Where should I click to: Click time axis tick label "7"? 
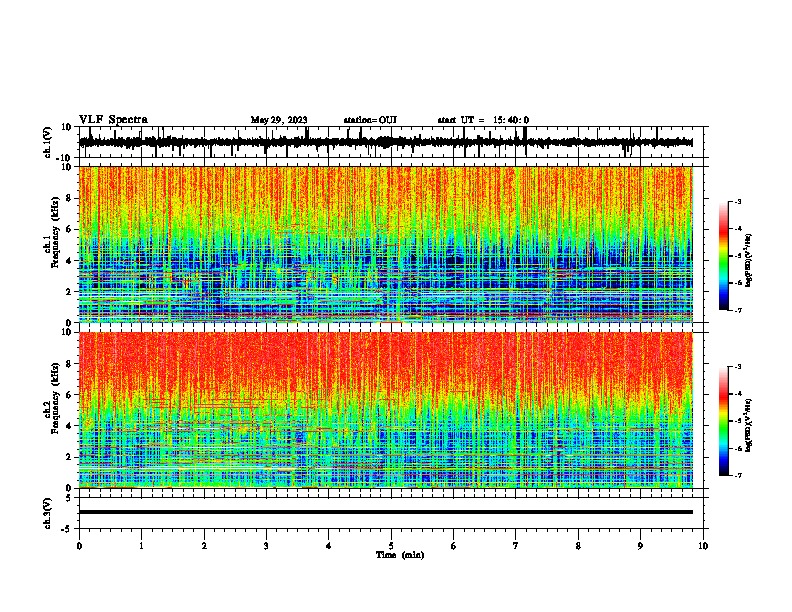516,546
